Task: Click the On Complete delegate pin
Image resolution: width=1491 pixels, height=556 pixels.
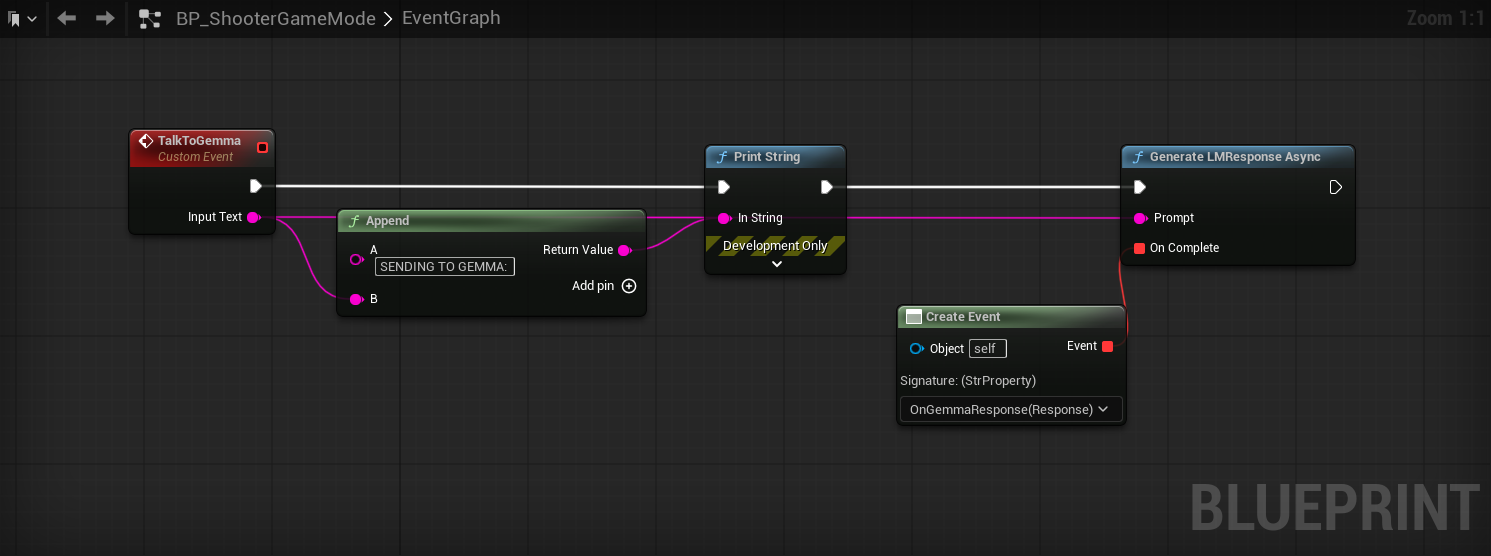Action: click(1139, 248)
